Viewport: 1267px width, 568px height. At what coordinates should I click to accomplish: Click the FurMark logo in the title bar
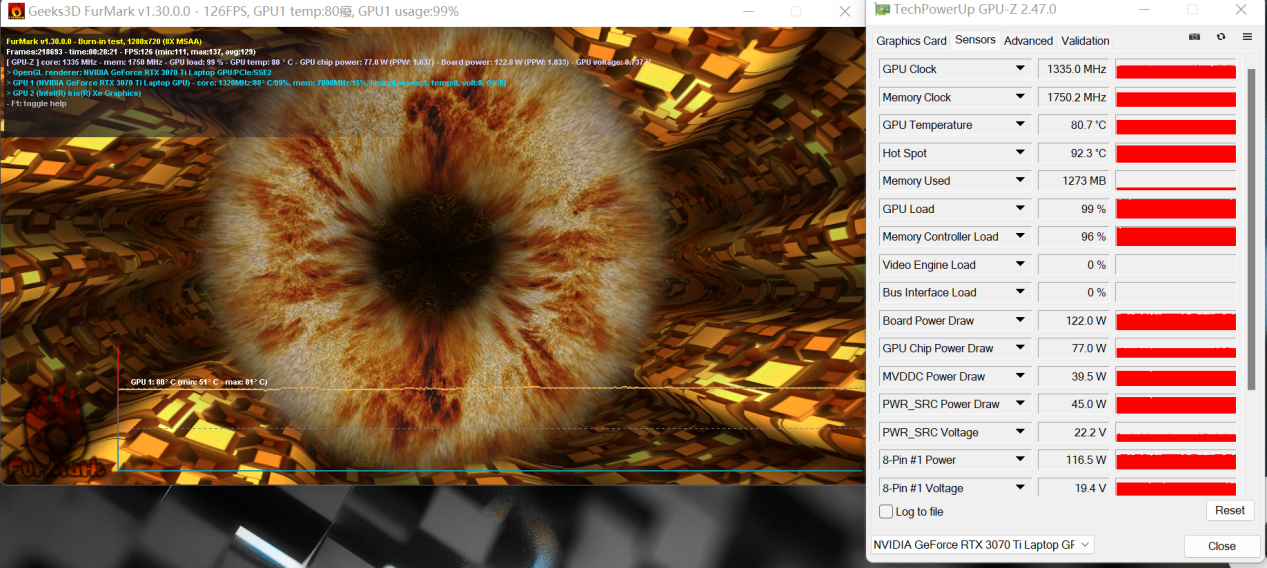[x=15, y=11]
